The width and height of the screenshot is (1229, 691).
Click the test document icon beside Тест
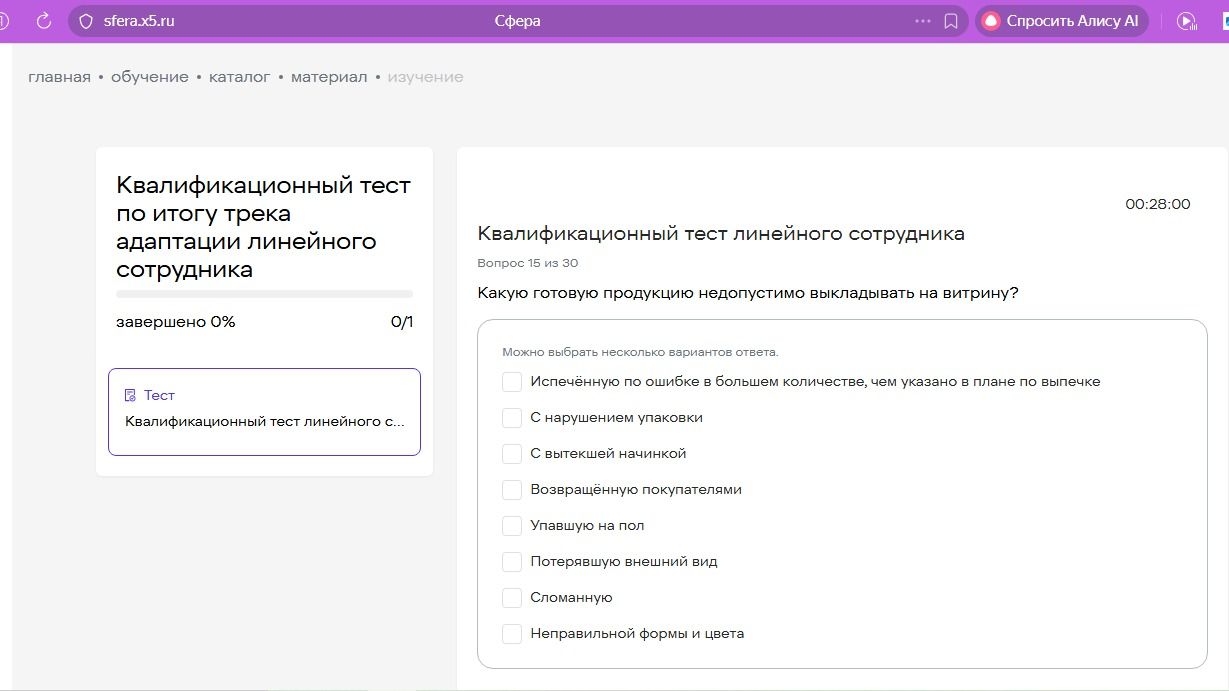130,395
